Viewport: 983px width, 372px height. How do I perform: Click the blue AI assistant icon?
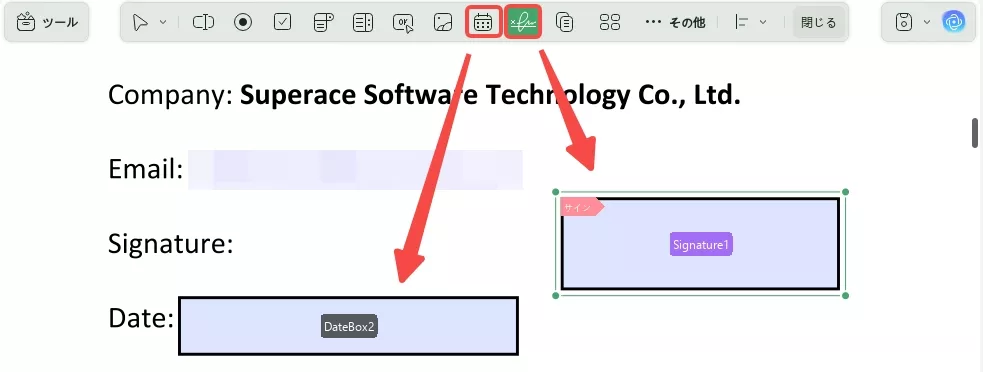click(x=954, y=23)
